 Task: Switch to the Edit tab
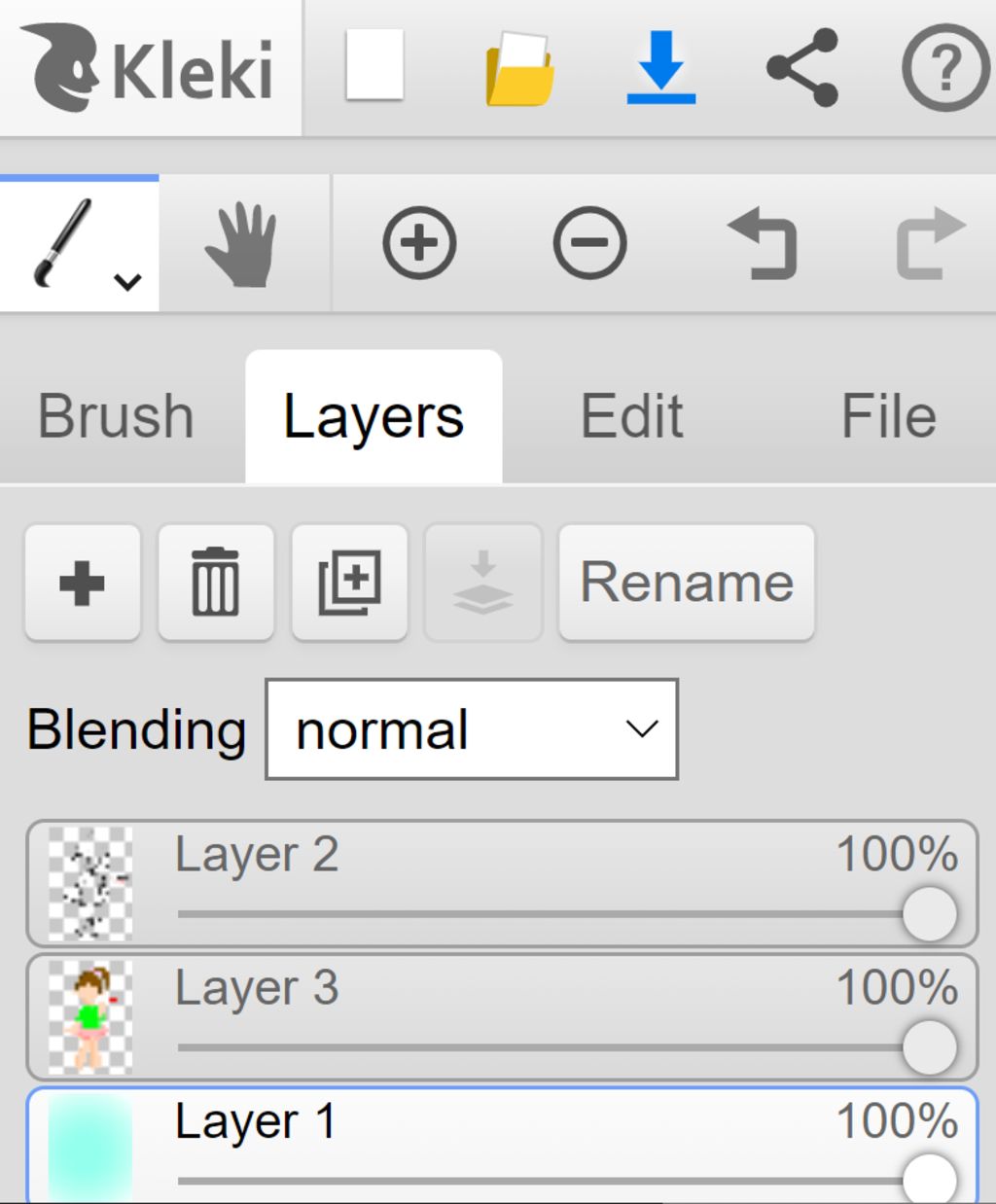tap(632, 416)
